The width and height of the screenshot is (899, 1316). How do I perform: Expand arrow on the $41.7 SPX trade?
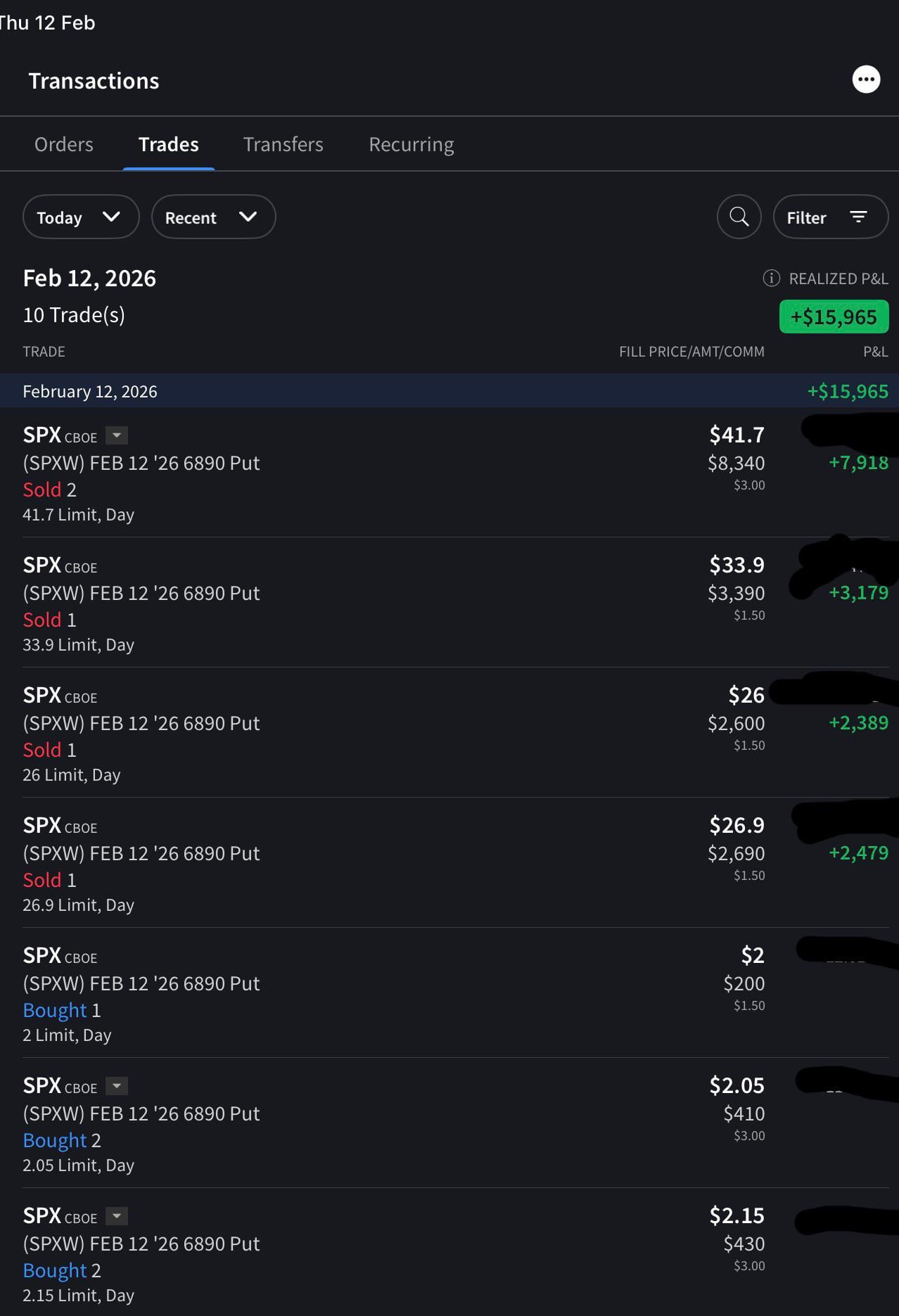coord(117,435)
